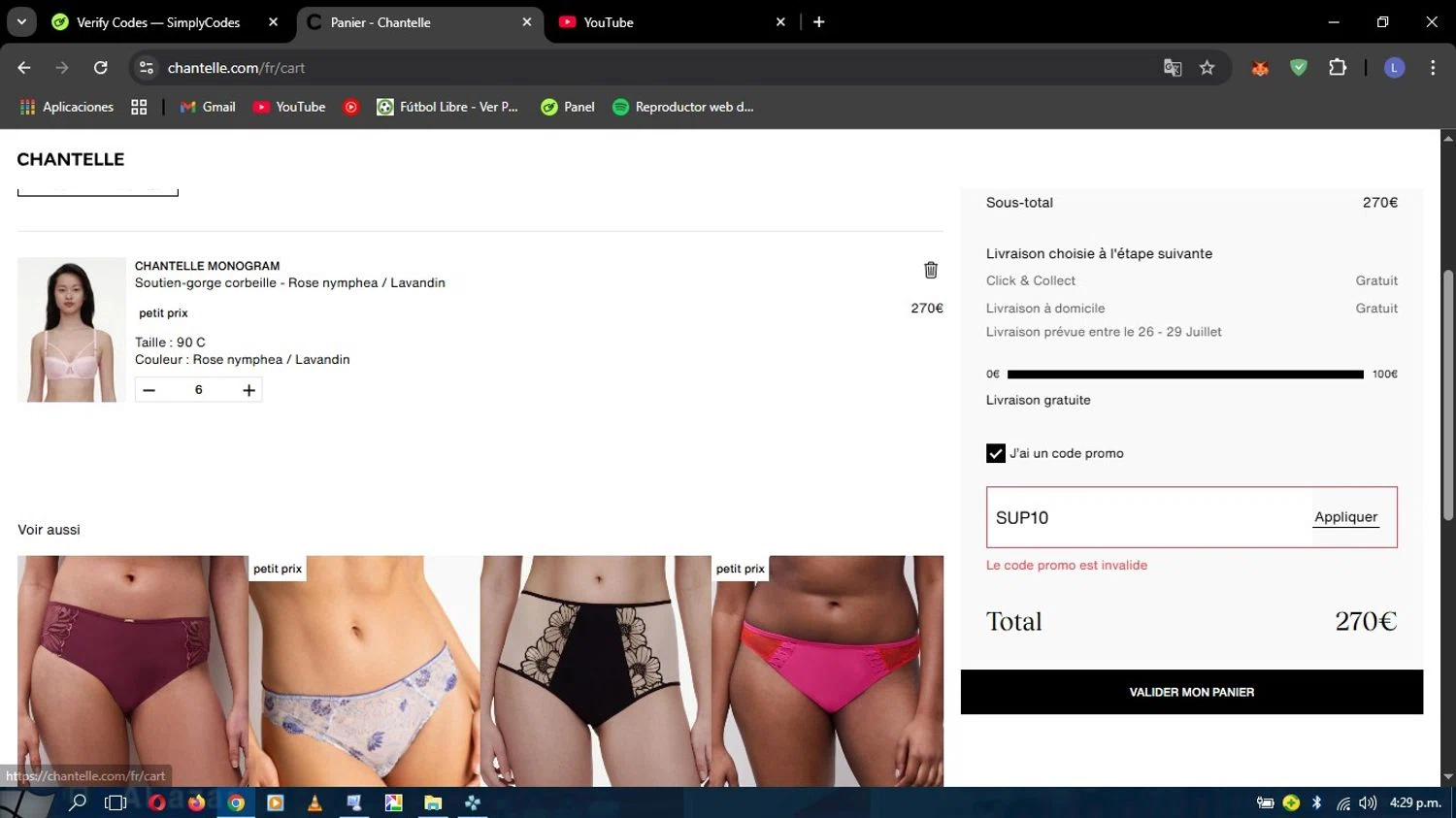Increase item quantity with the plus button
The width and height of the screenshot is (1456, 818).
248,390
